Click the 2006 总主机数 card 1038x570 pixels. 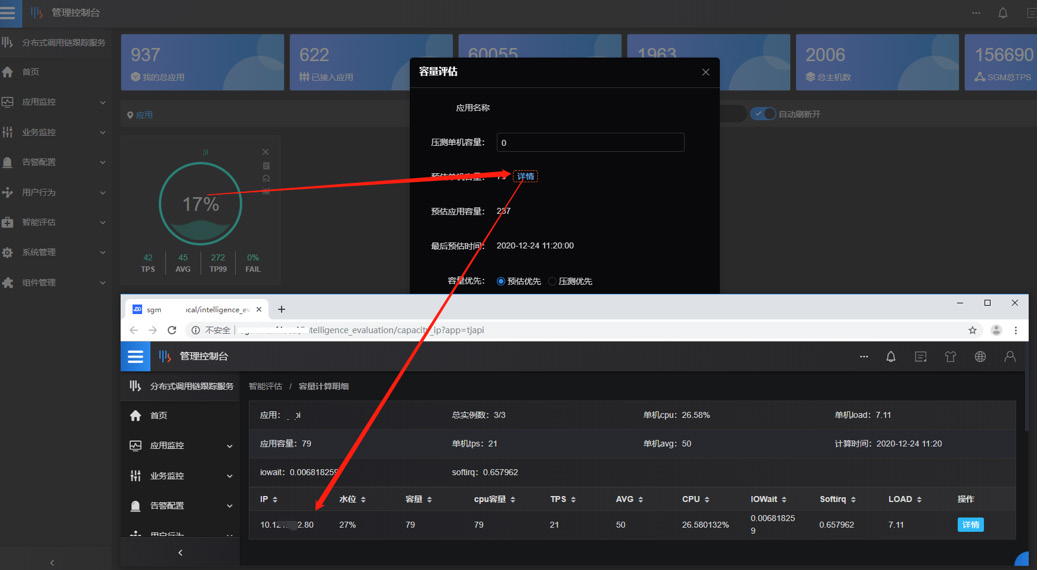click(x=877, y=62)
